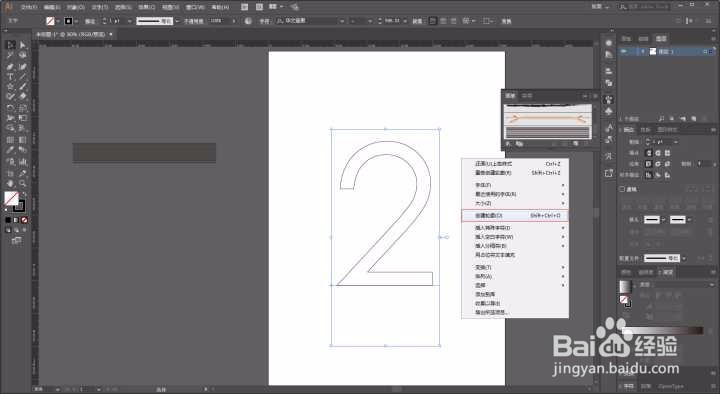Open fill color dropdown in control bar
This screenshot has height=394, width=720.
[x=58, y=21]
